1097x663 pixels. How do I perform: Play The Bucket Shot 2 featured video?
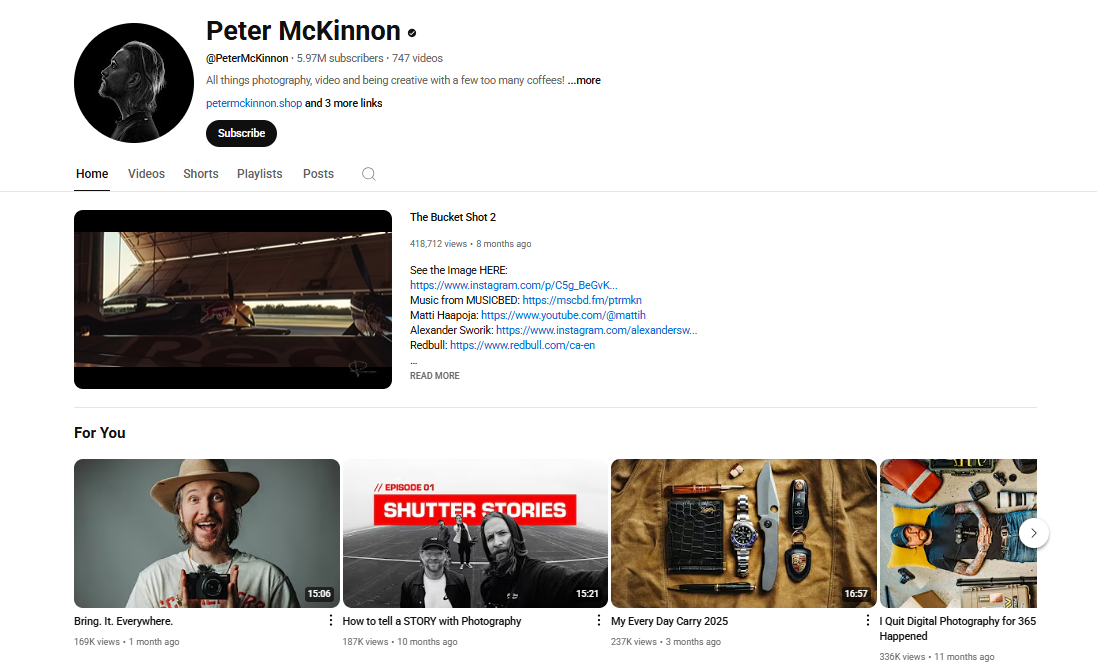233,299
